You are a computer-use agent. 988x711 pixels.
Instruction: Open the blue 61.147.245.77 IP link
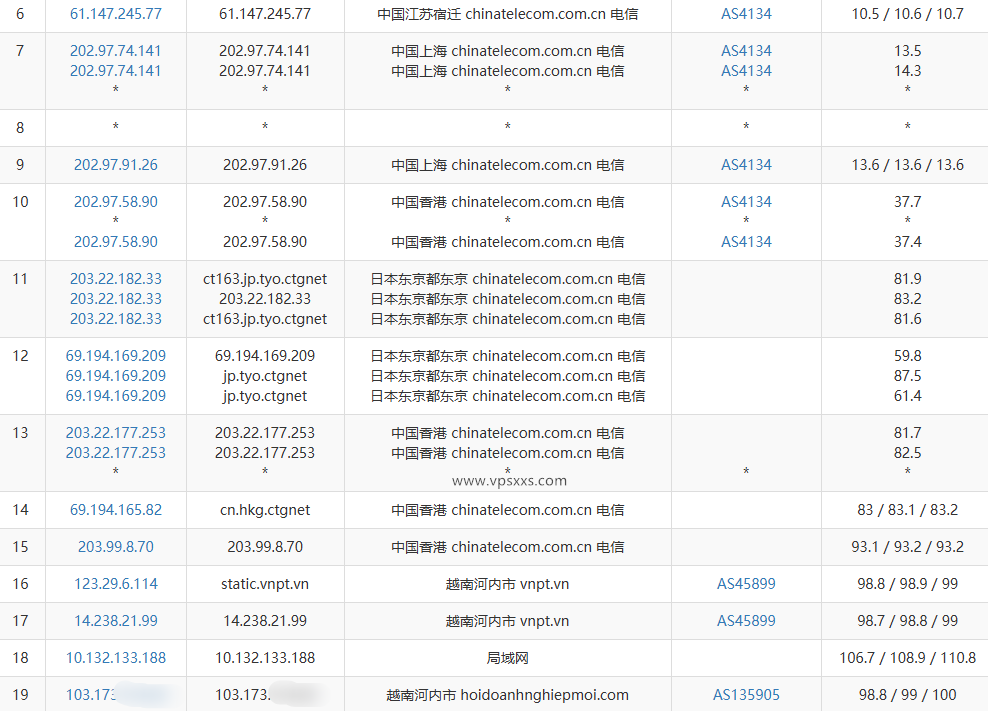point(116,14)
